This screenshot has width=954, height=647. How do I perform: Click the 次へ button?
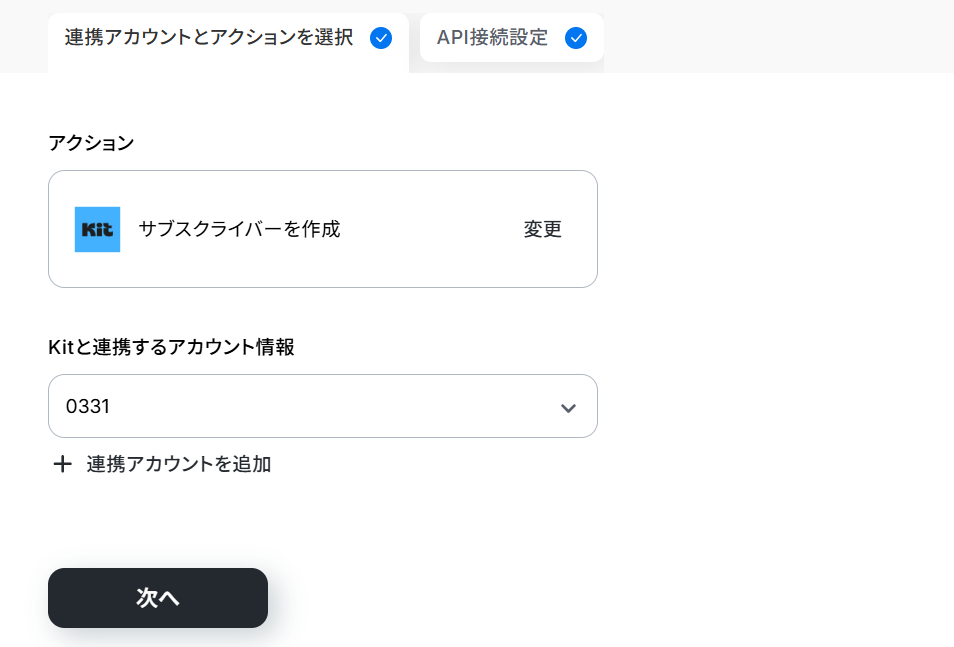click(x=158, y=598)
